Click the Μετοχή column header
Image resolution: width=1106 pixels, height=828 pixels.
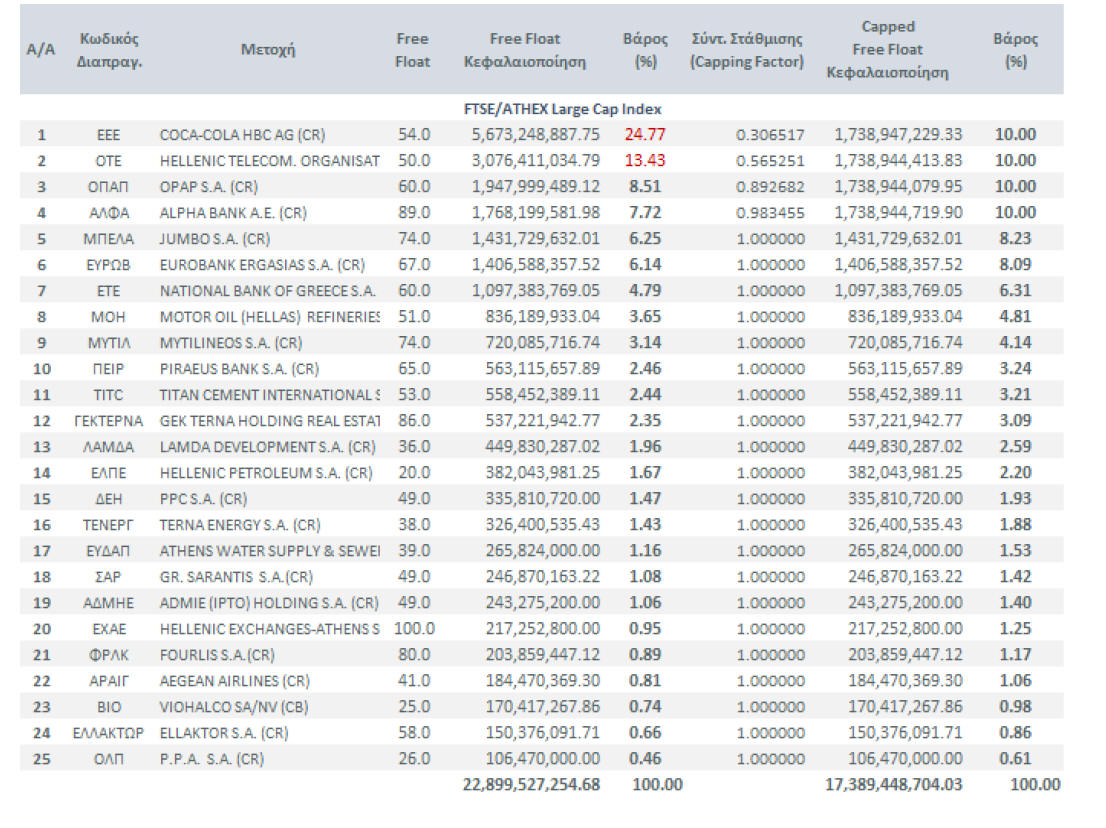(268, 50)
